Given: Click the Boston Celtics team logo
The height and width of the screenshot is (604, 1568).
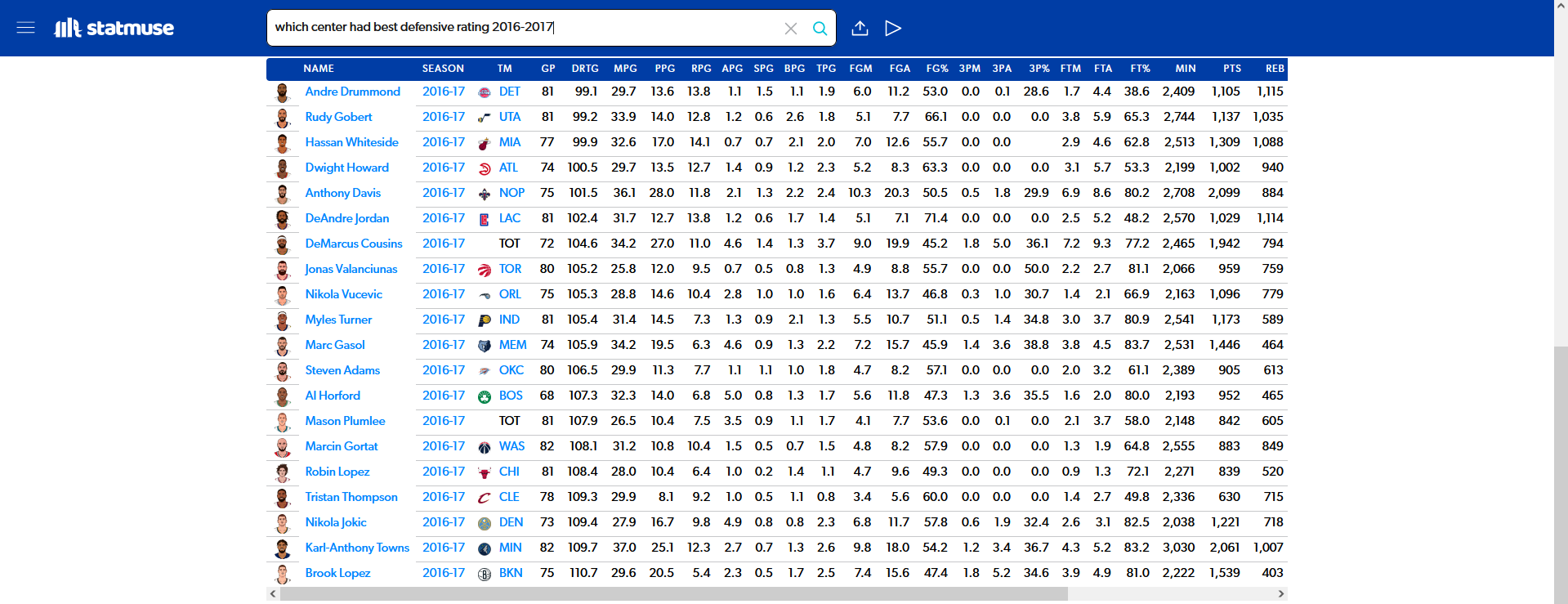Looking at the screenshot, I should pyautogui.click(x=485, y=396).
